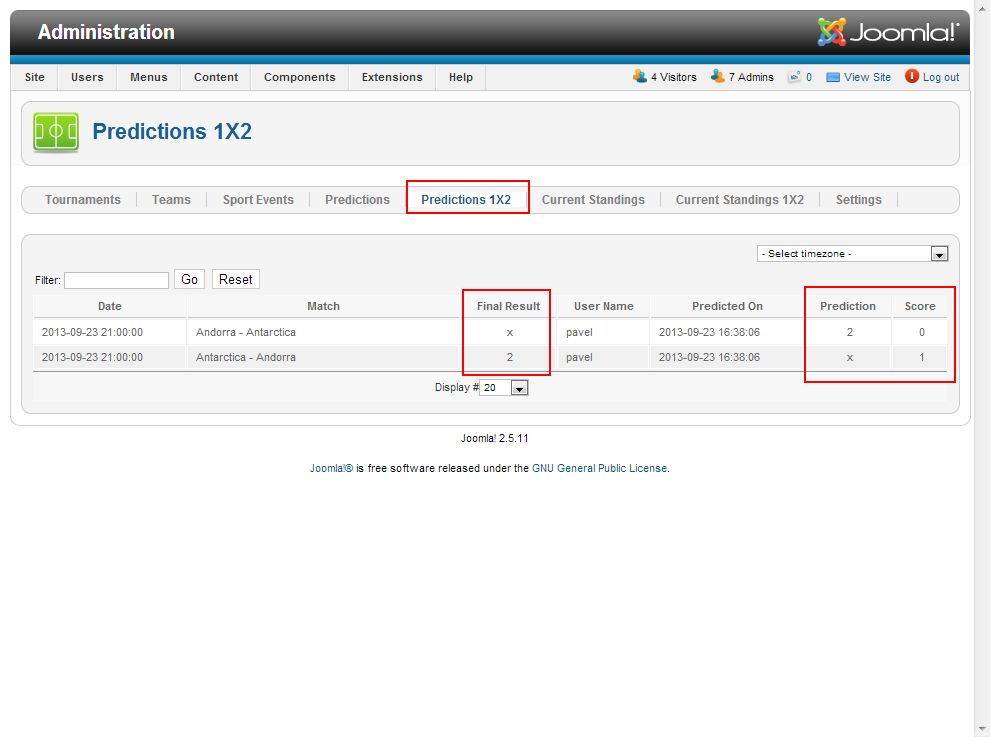Click the page scrollbar down arrow
990x737 pixels.
tap(982, 729)
